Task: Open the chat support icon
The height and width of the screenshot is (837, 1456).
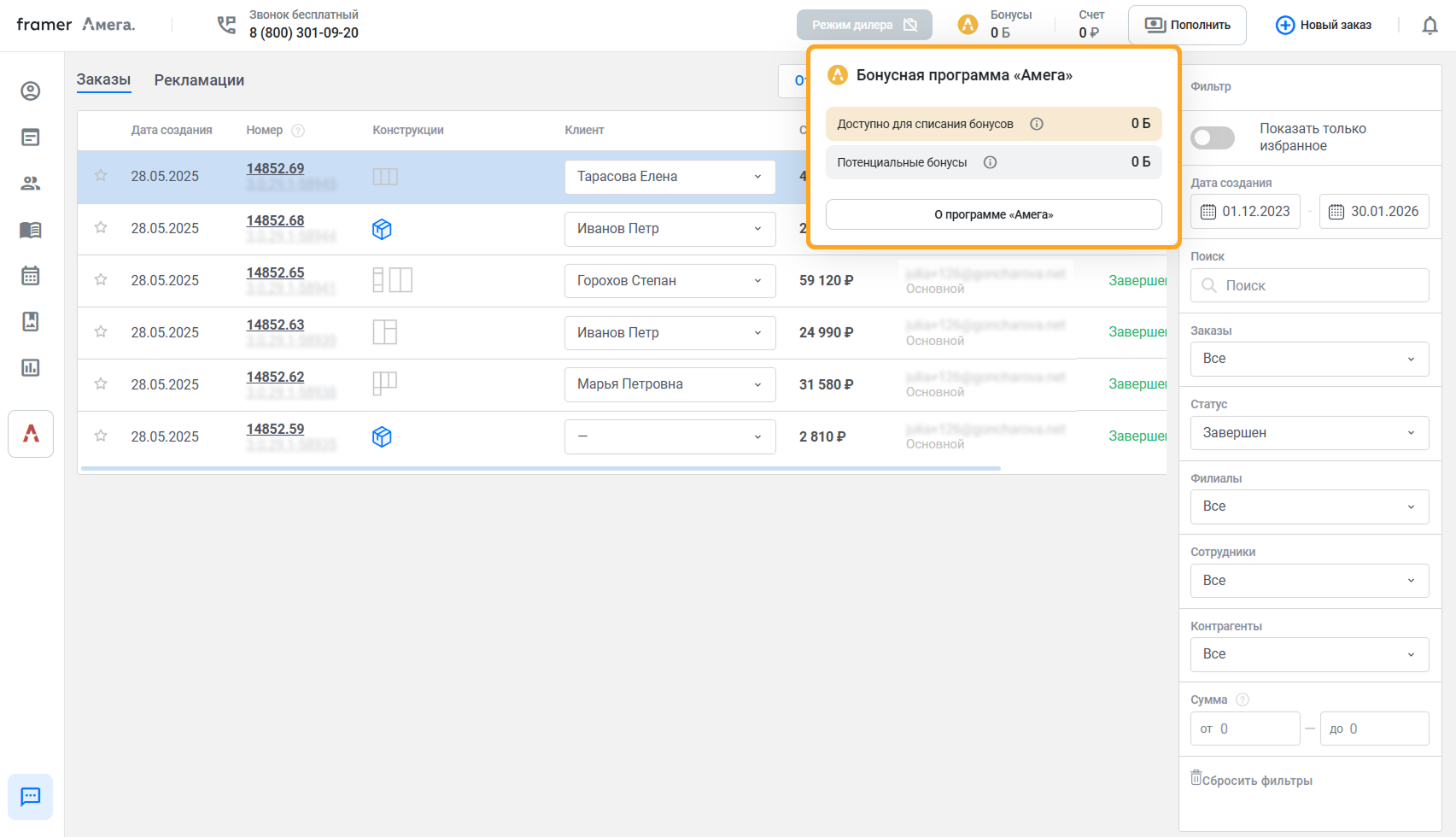Action: 31,797
